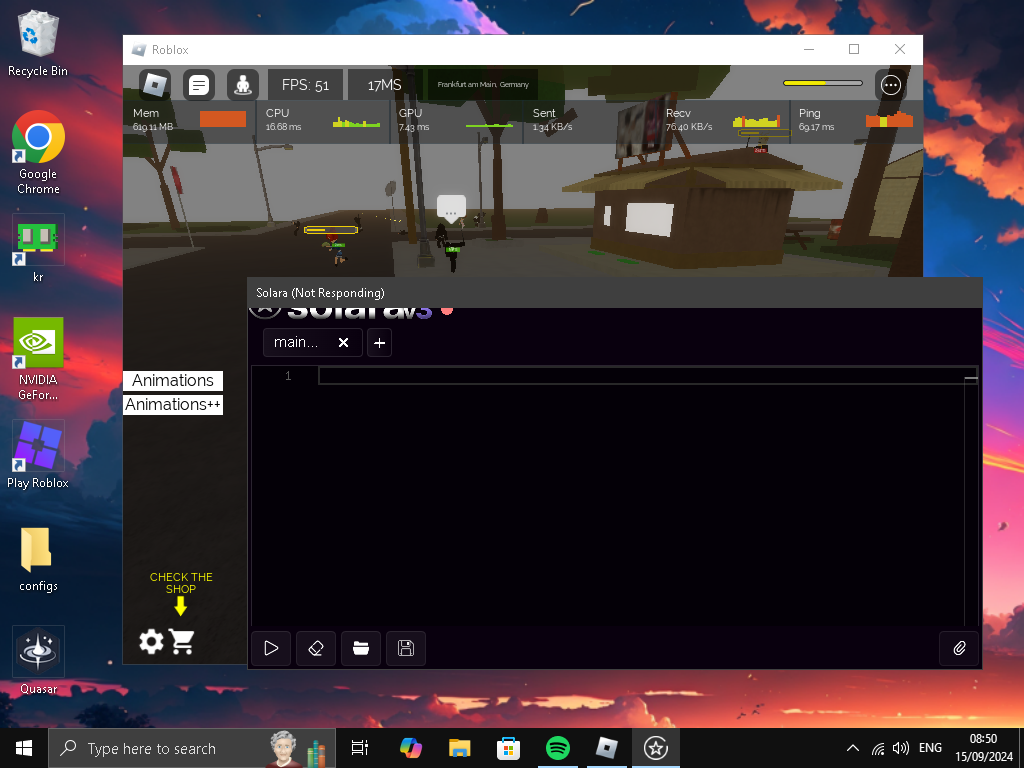
Task: Open Microsoft Store from the taskbar
Action: (x=508, y=748)
